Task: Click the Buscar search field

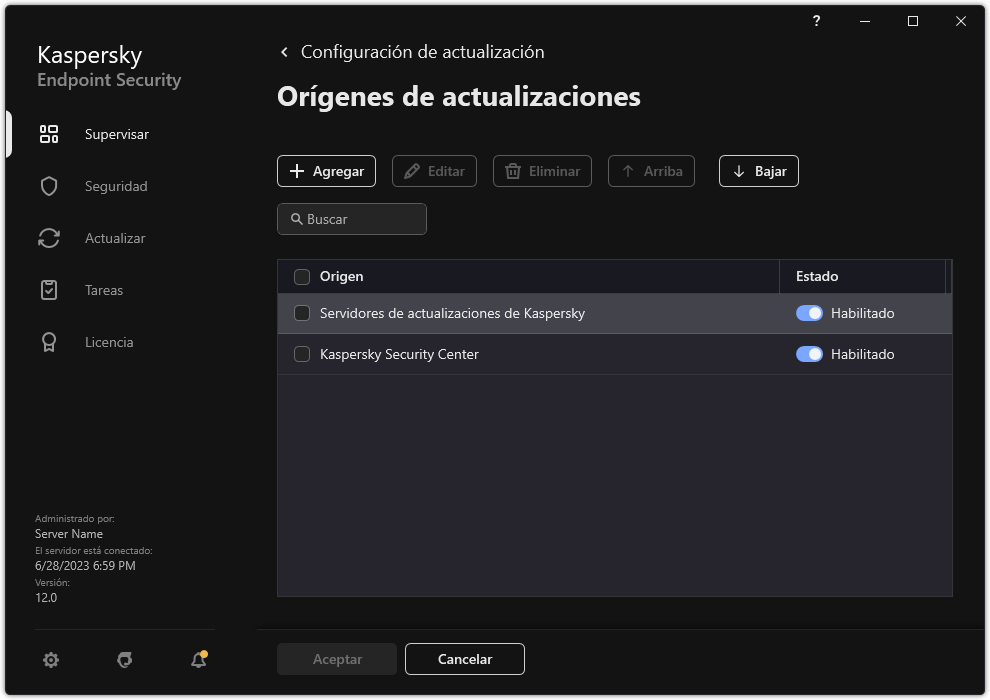Action: [x=352, y=219]
